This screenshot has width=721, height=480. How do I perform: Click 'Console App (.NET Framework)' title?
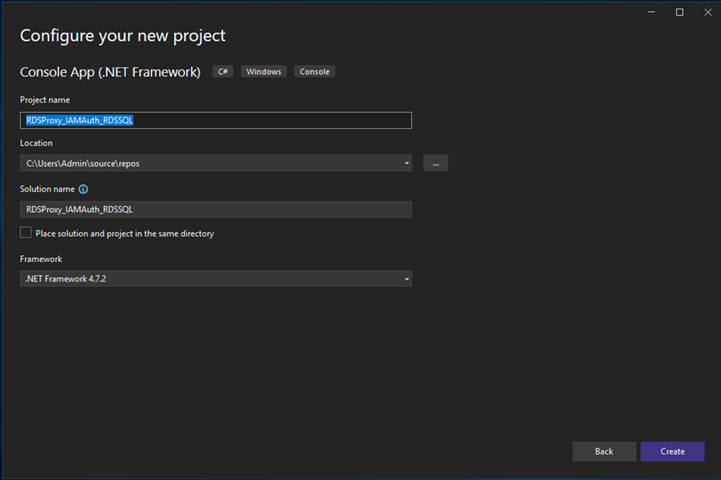coord(110,72)
